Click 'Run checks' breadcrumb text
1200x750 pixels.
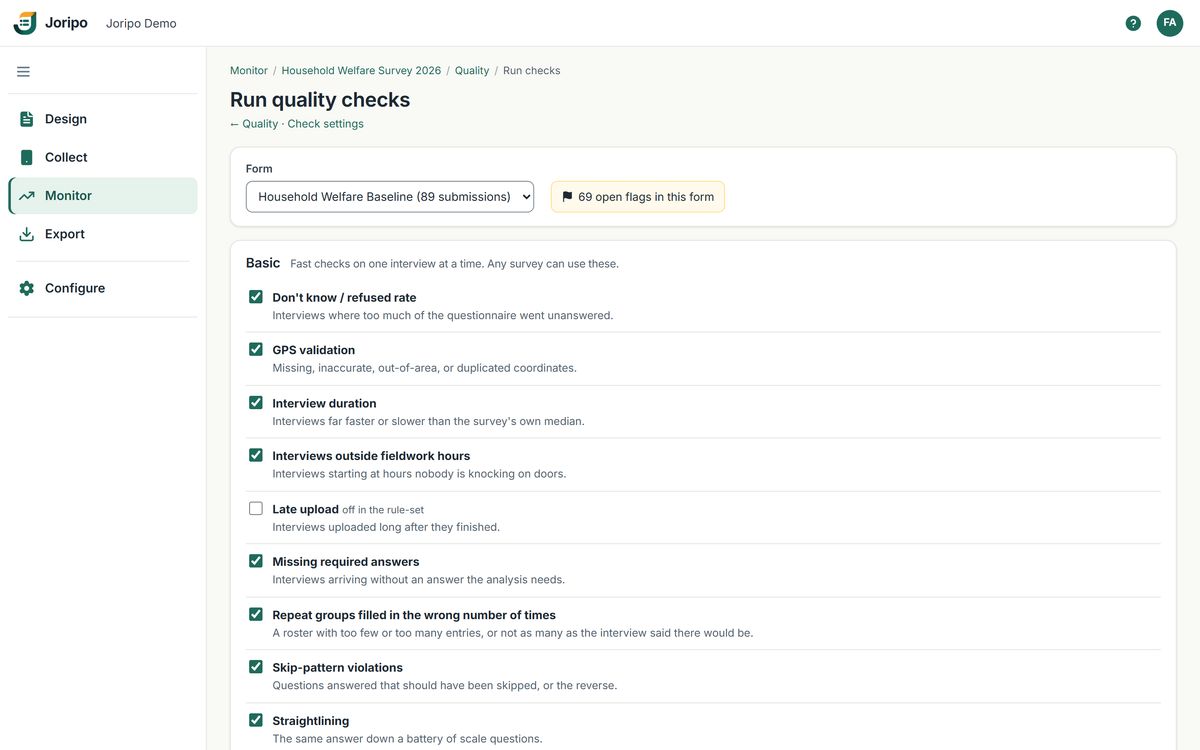pos(532,71)
